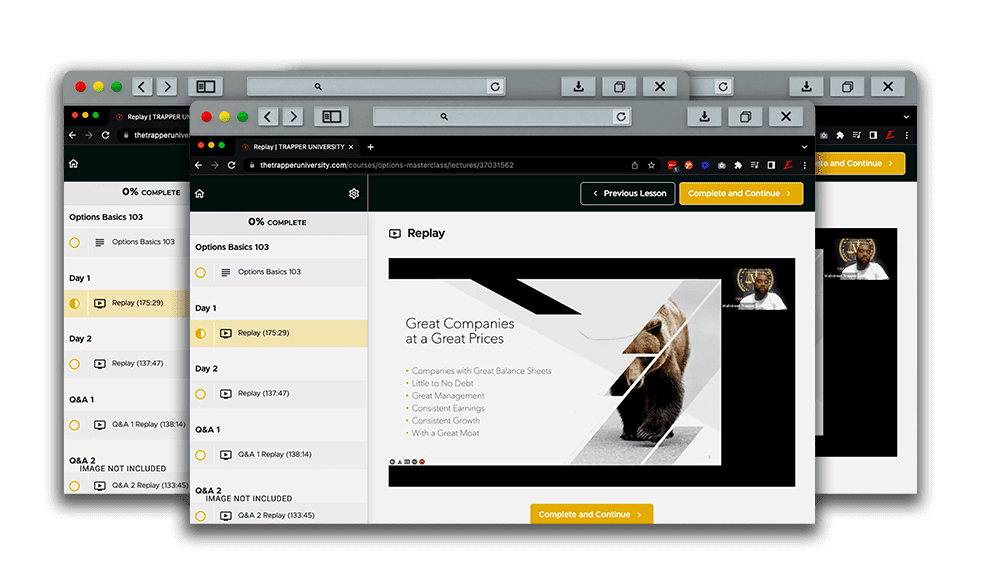Toggle completion circle for Q&A 1 Replay
The width and height of the screenshot is (1000, 562).
click(x=201, y=454)
